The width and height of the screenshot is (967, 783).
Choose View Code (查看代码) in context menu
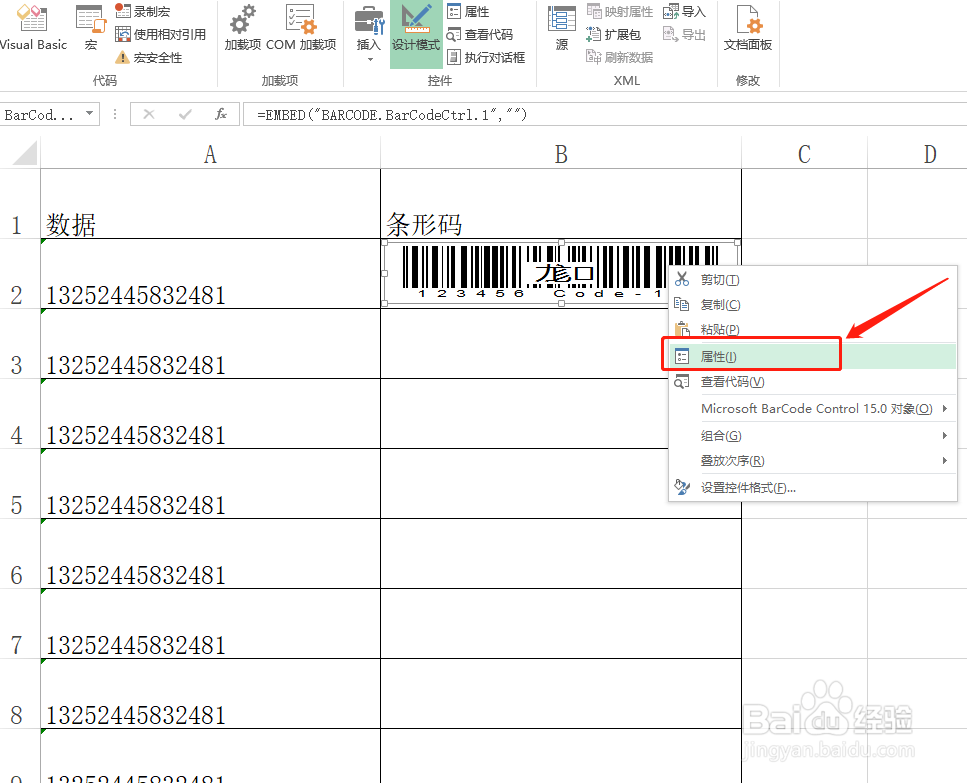pos(813,382)
